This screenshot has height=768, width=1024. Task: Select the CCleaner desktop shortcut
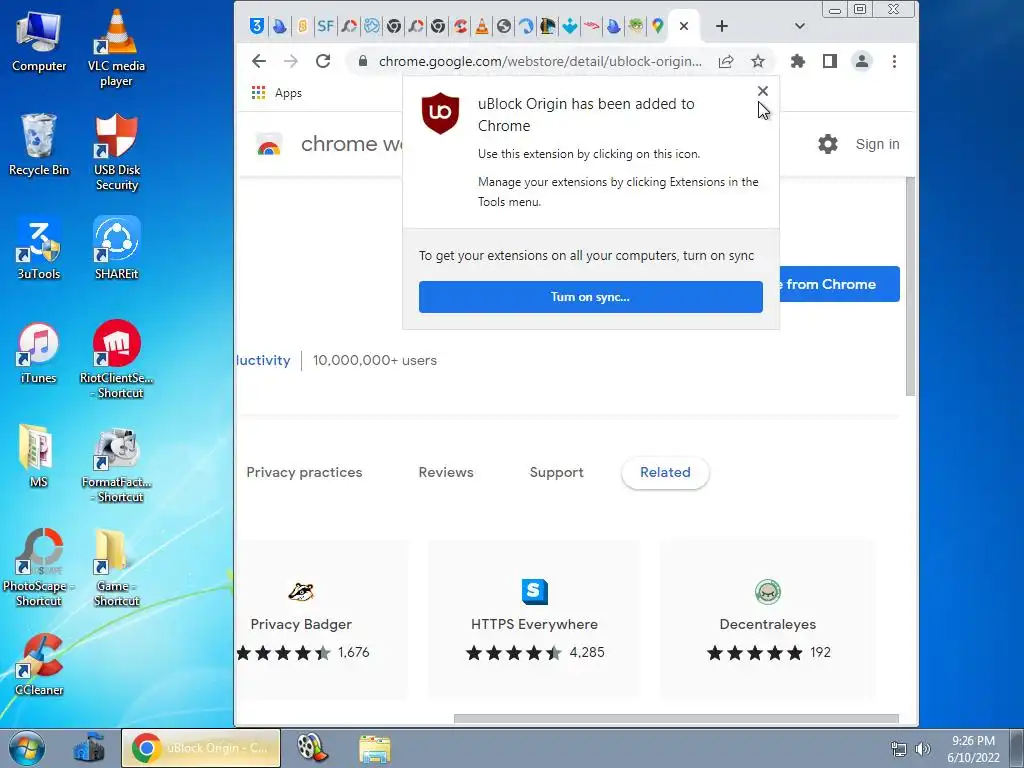(x=39, y=665)
